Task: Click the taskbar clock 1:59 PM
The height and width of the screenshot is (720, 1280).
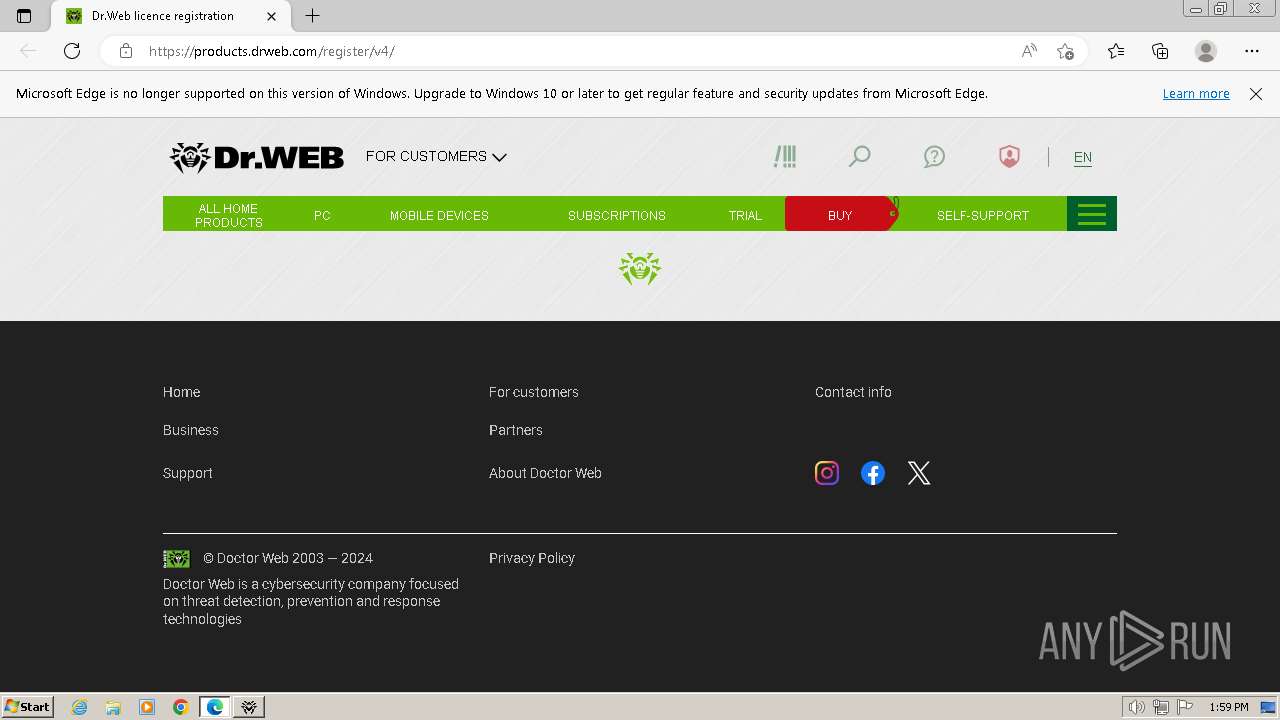Action: point(1229,707)
